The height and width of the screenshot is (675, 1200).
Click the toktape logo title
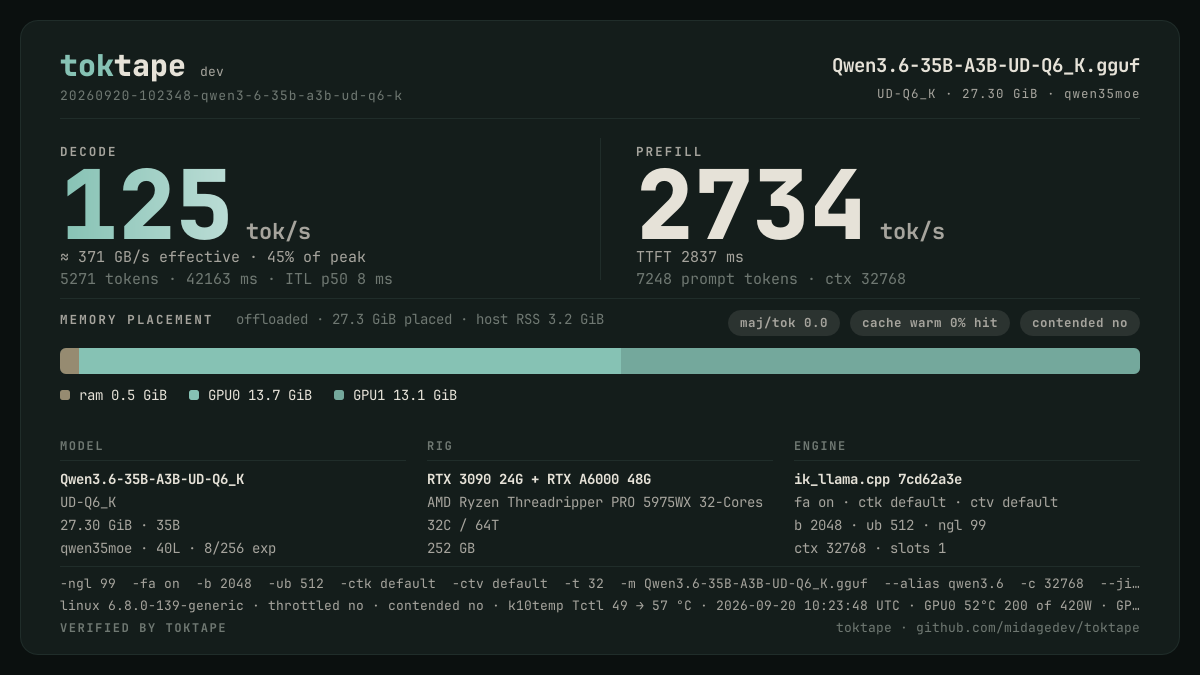[122, 66]
